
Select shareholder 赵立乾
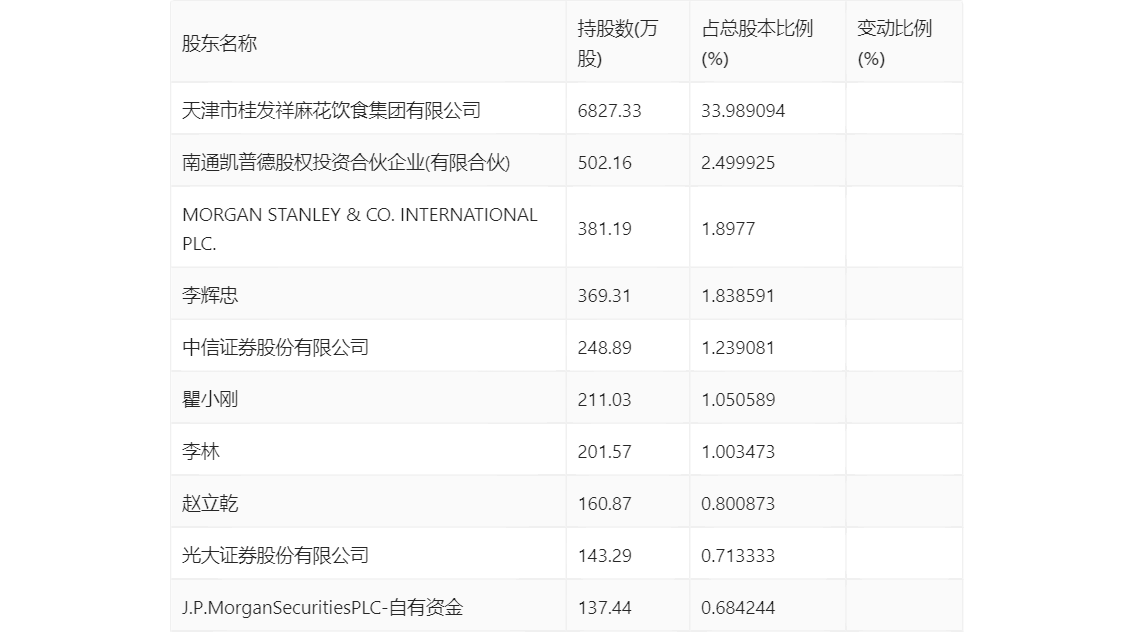pyautogui.click(x=210, y=504)
